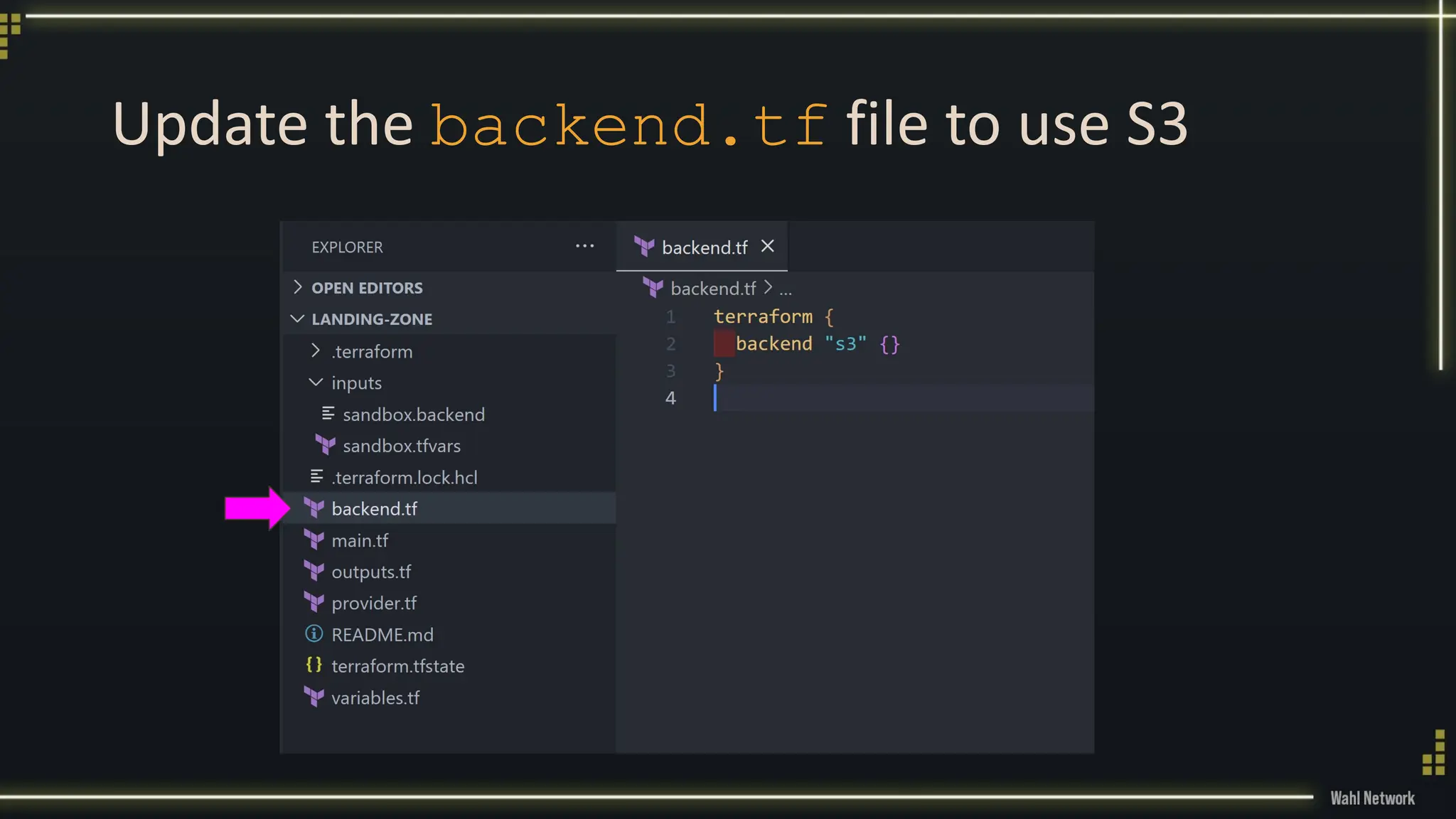Click Terraform icon in the backend.tf tab
1456x819 pixels.
644,247
